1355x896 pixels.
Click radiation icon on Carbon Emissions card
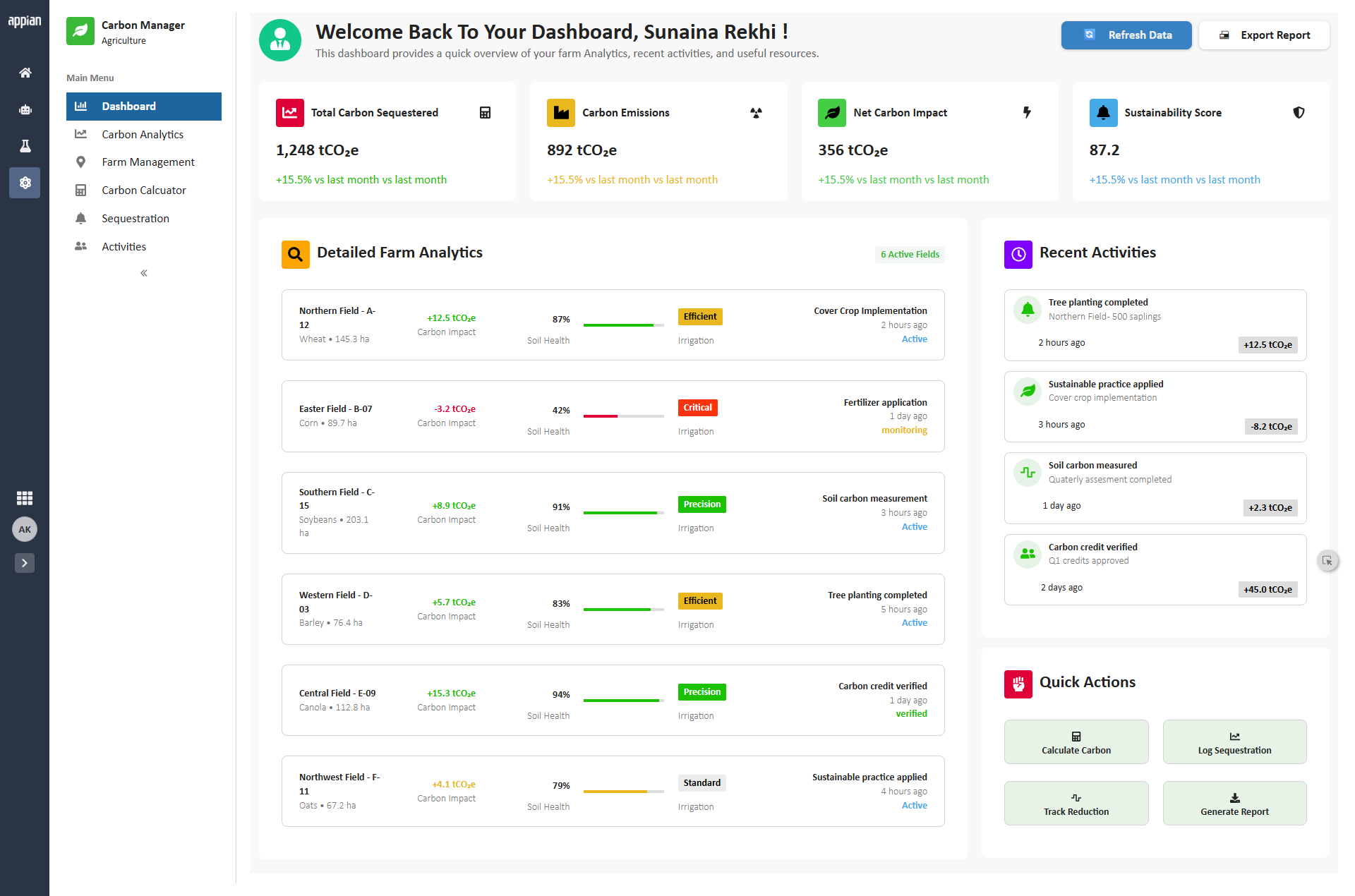[756, 113]
